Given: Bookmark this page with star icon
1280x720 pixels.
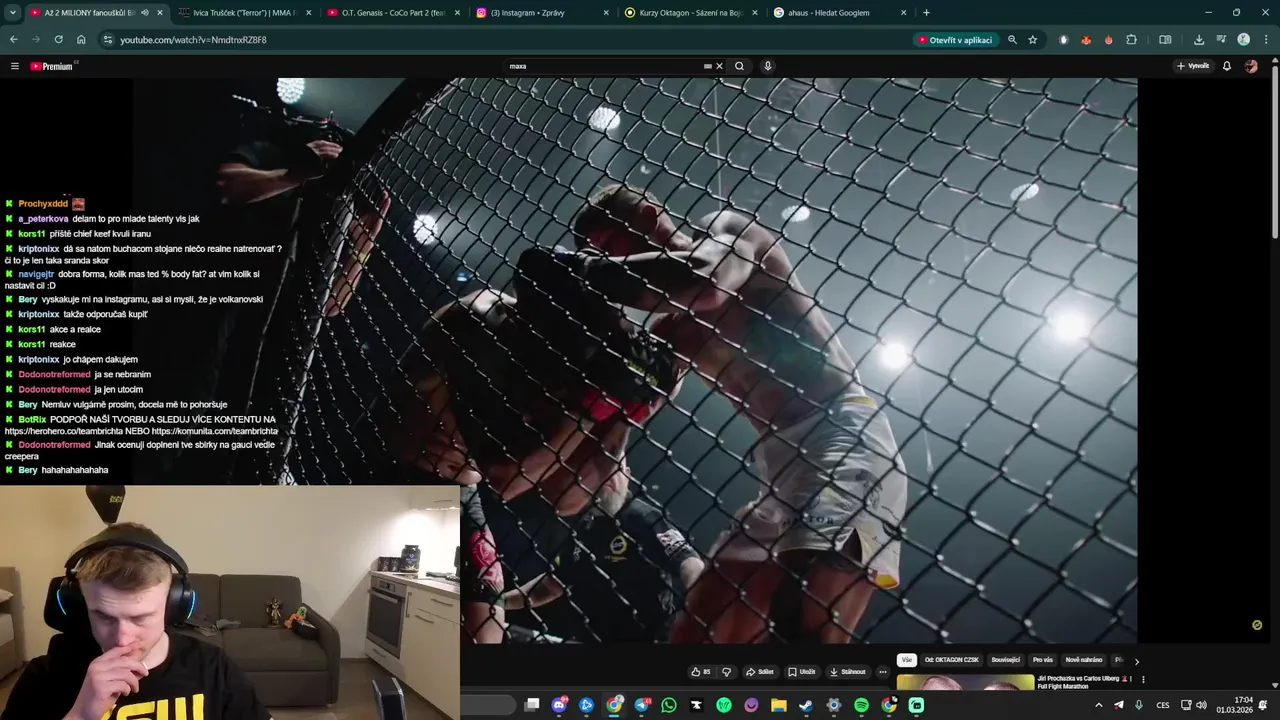Looking at the screenshot, I should point(1033,40).
